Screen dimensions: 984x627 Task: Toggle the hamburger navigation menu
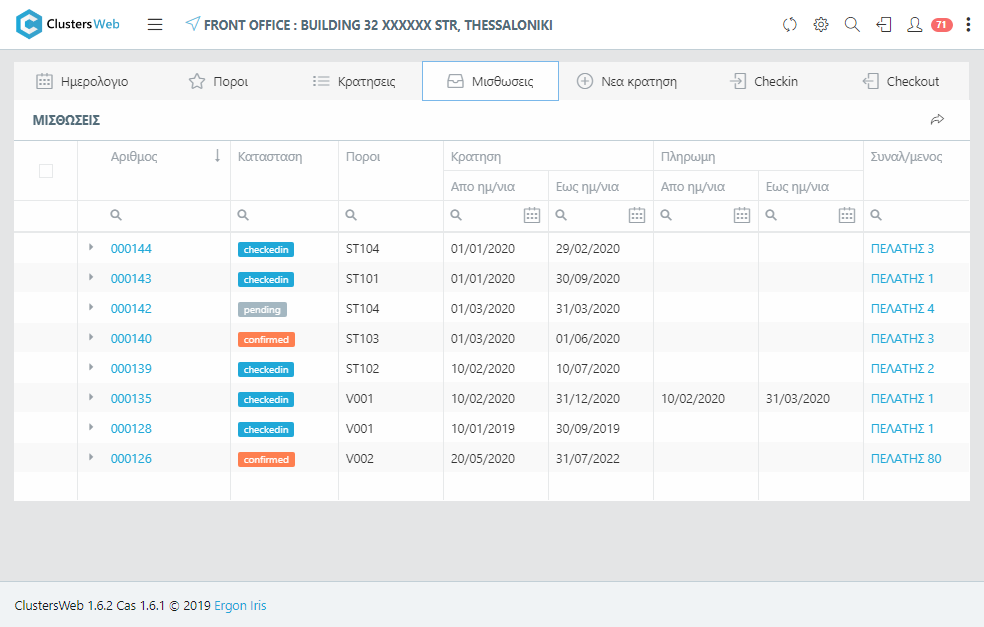click(x=155, y=25)
